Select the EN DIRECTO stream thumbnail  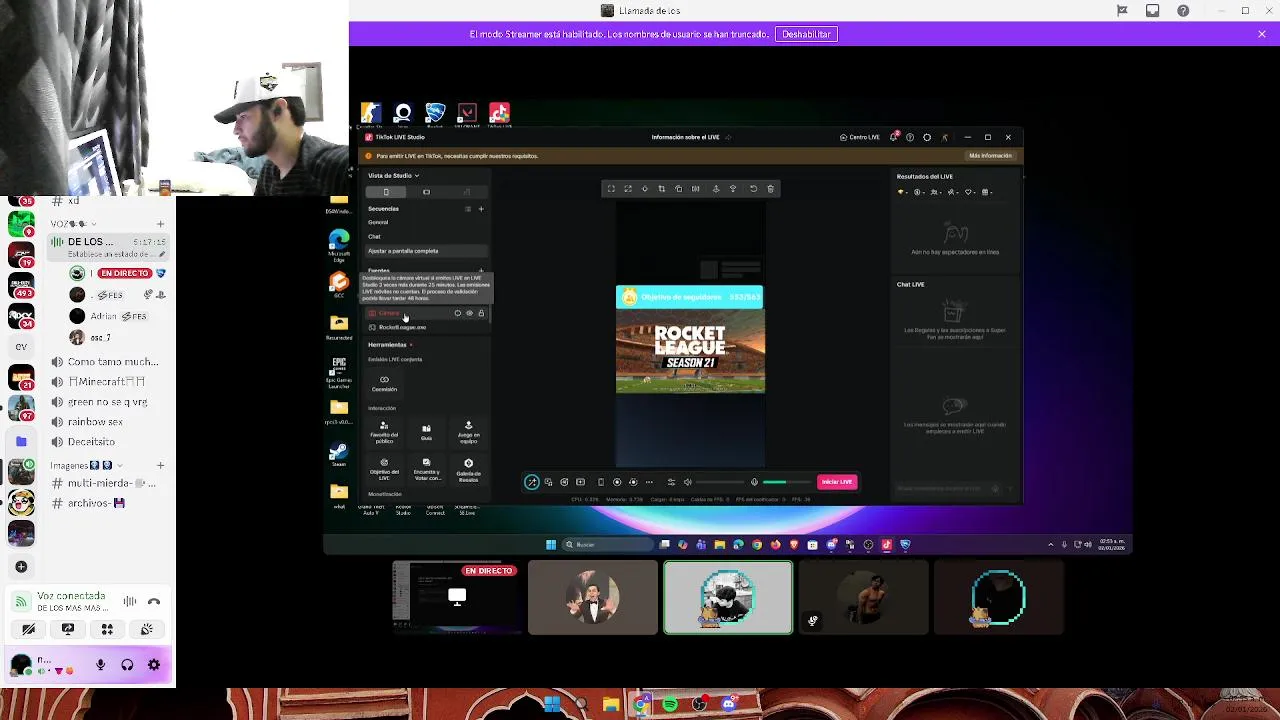coord(456,597)
